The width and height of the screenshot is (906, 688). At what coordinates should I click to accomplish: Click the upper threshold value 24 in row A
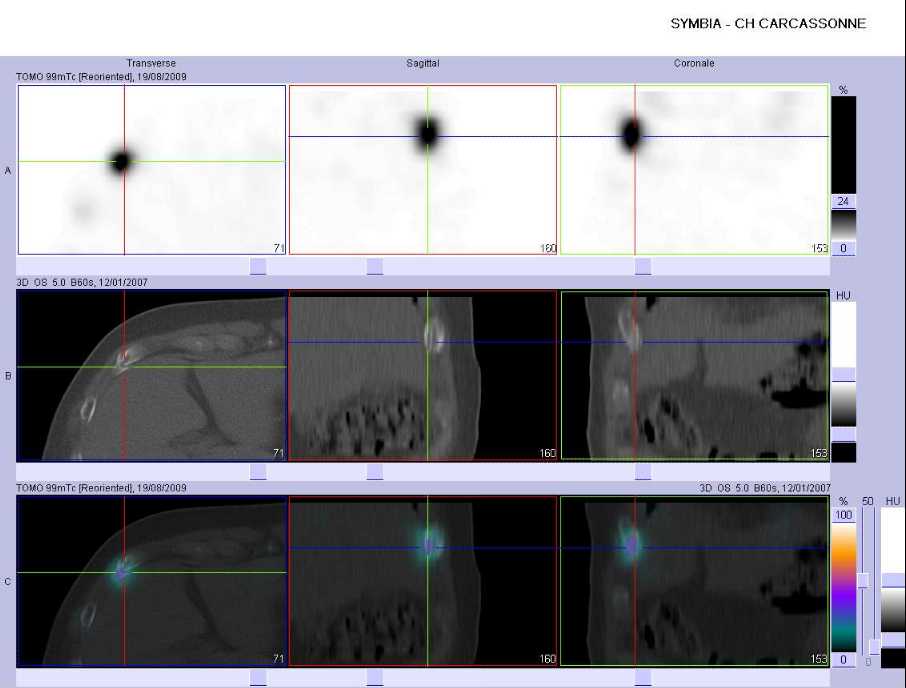pyautogui.click(x=844, y=201)
